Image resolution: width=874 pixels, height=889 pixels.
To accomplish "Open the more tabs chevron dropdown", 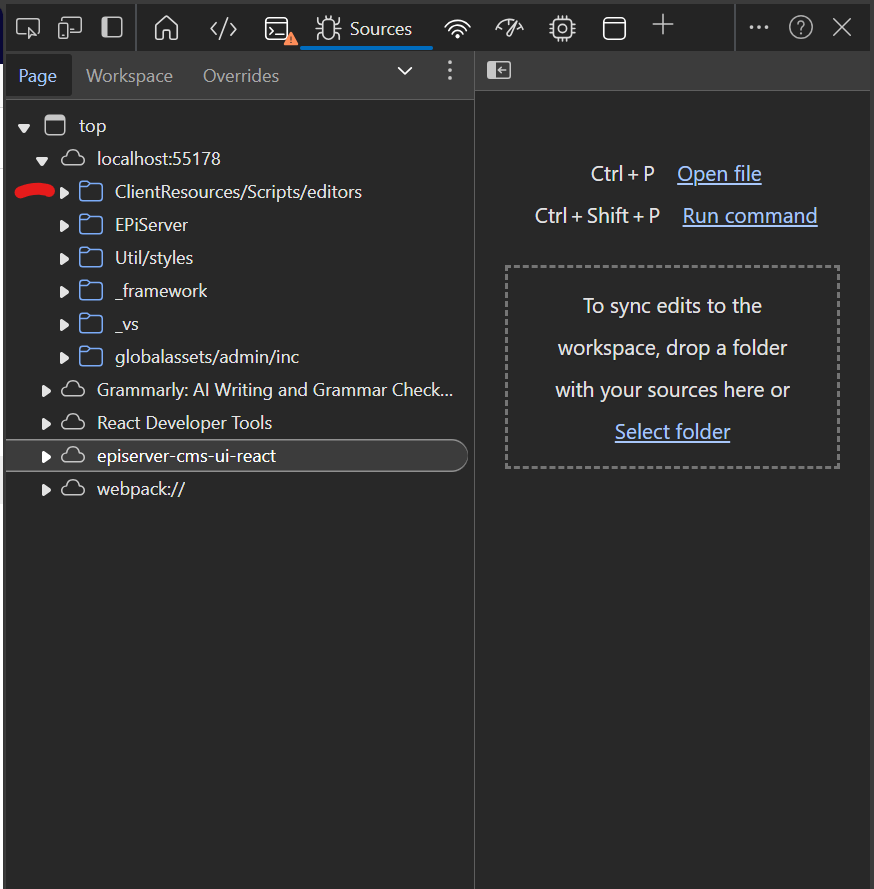I will click(x=405, y=71).
